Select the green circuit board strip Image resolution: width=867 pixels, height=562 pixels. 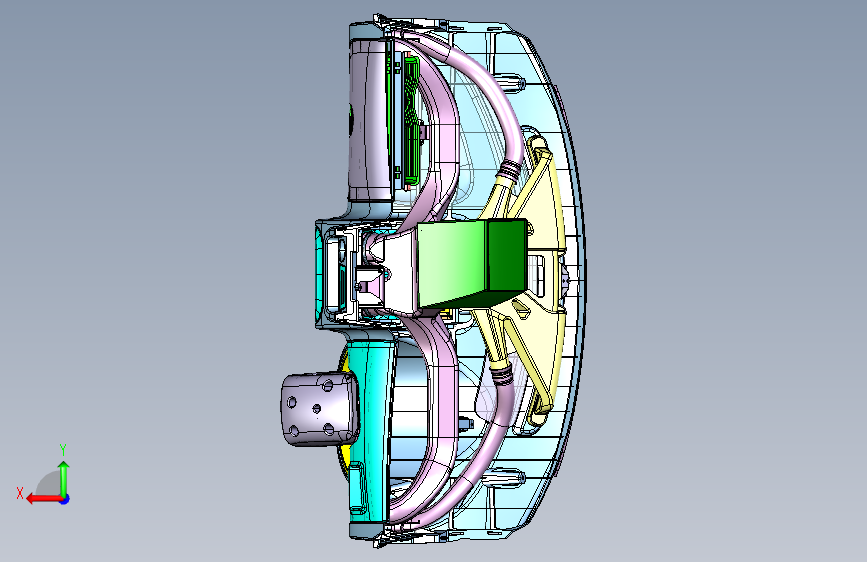(x=411, y=119)
